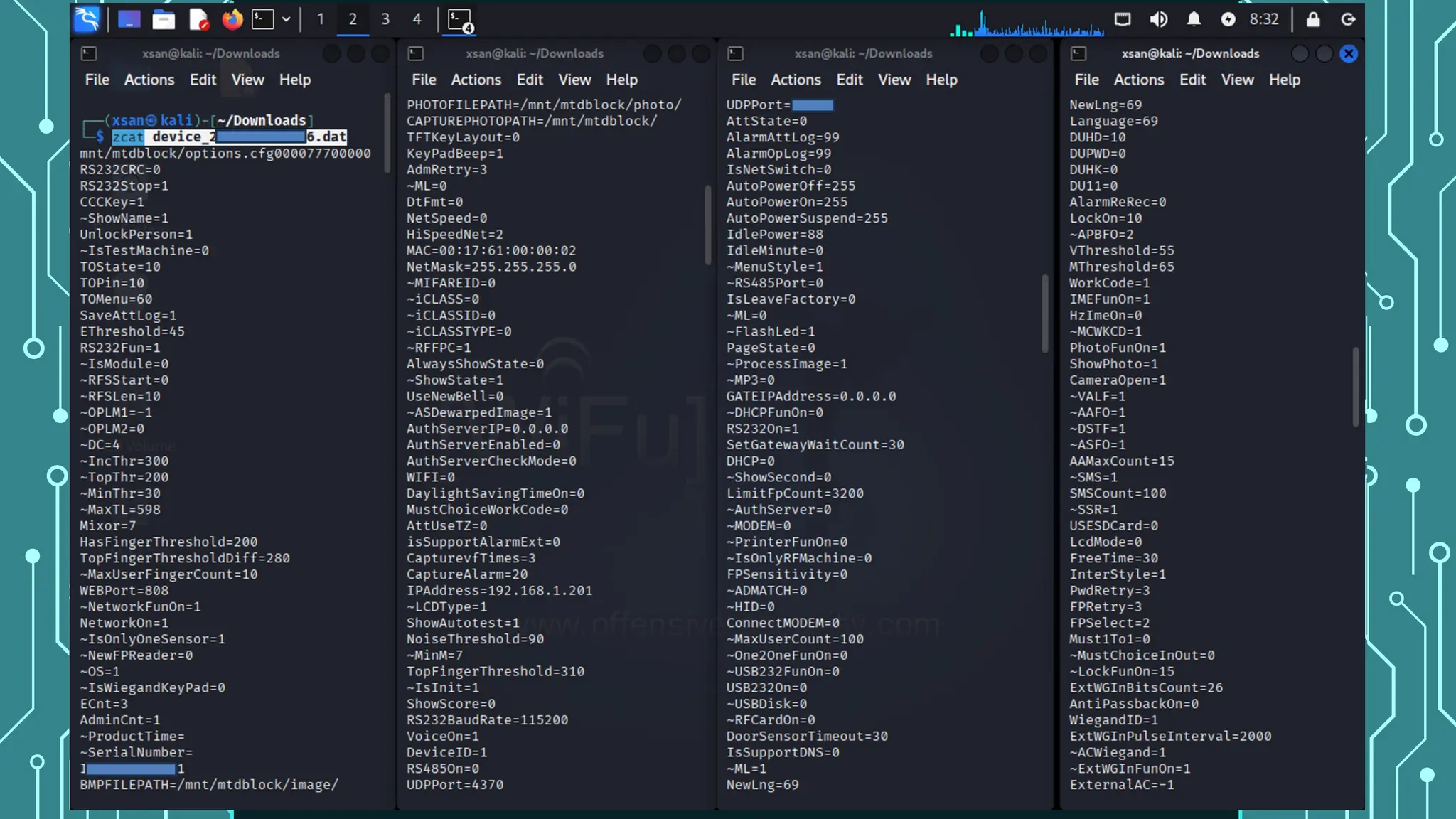This screenshot has width=1456, height=819.
Task: Open View menu in fourth terminal
Action: pyautogui.click(x=1237, y=80)
